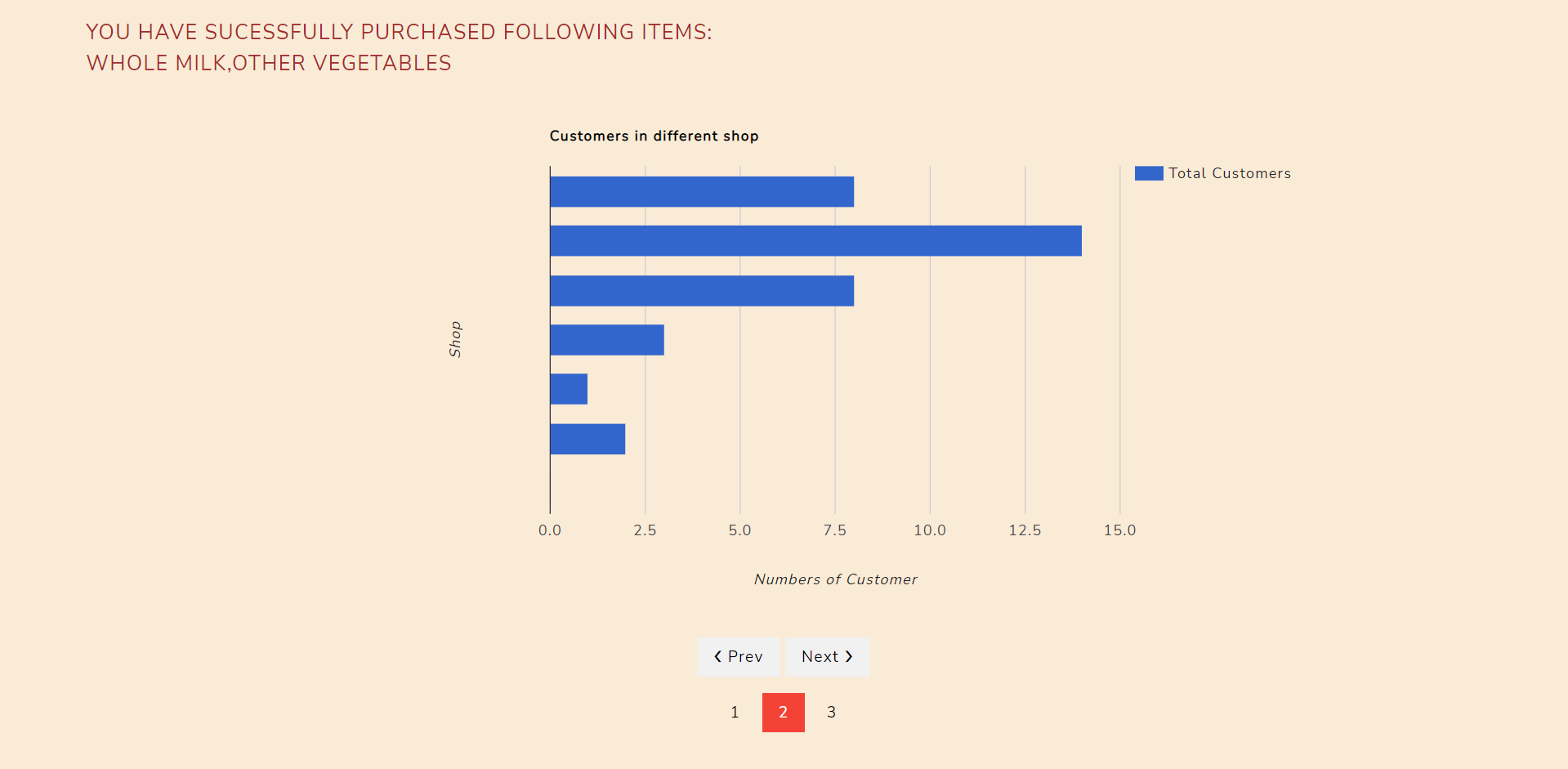Open the next page with Next control
The width and height of the screenshot is (1568, 769).
tap(827, 656)
